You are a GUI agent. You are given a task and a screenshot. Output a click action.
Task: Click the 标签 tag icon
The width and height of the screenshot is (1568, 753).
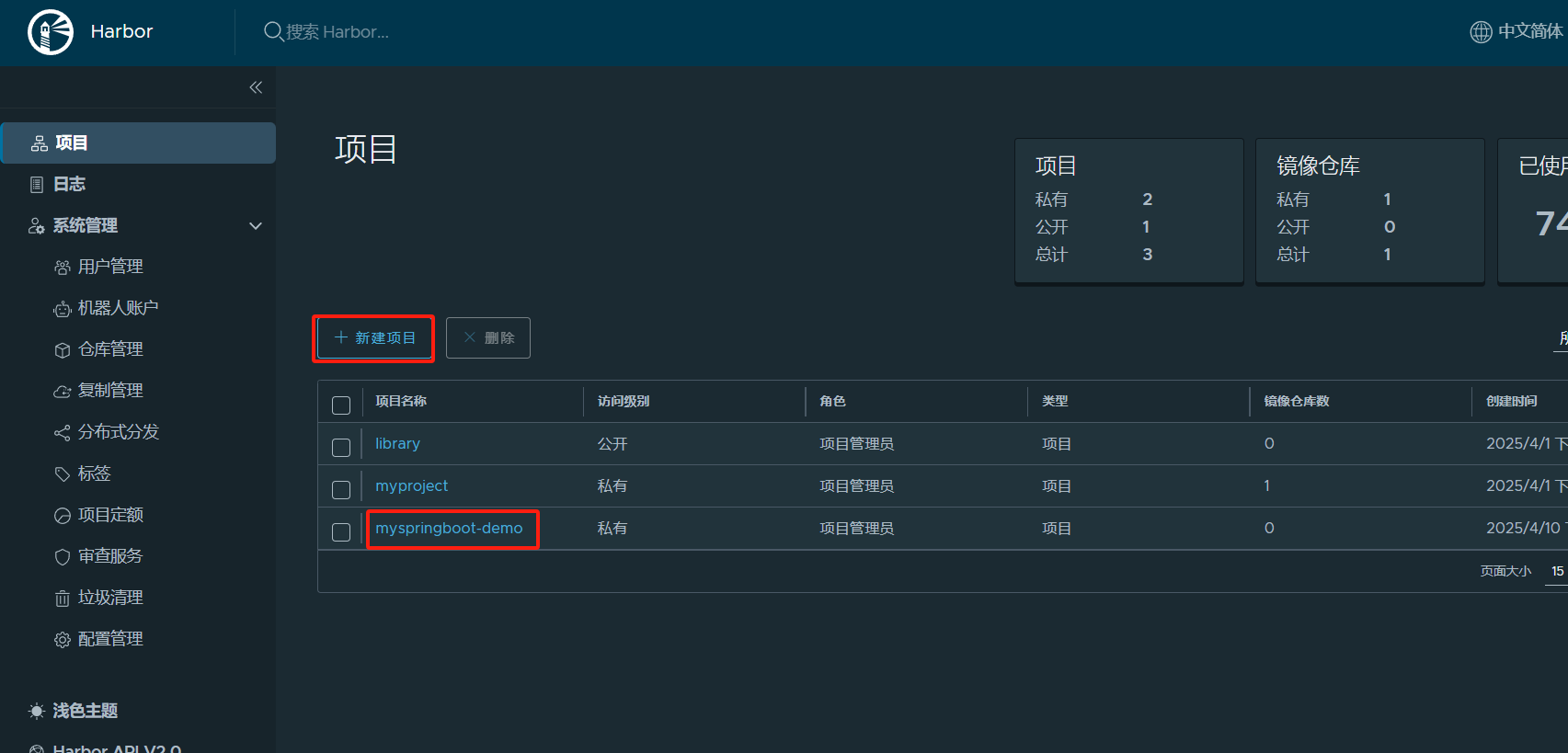[x=63, y=474]
